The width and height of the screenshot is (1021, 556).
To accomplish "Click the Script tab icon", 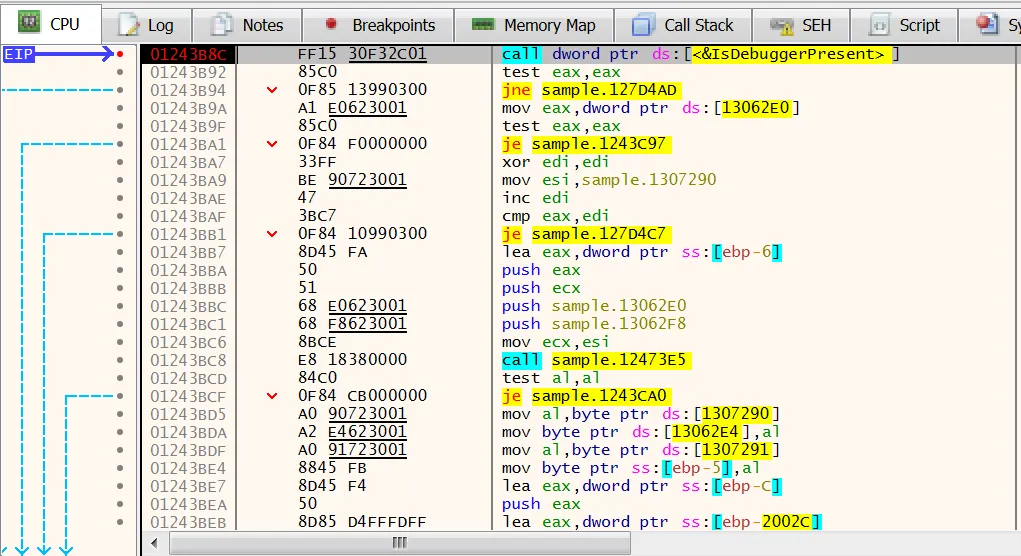I will point(880,25).
